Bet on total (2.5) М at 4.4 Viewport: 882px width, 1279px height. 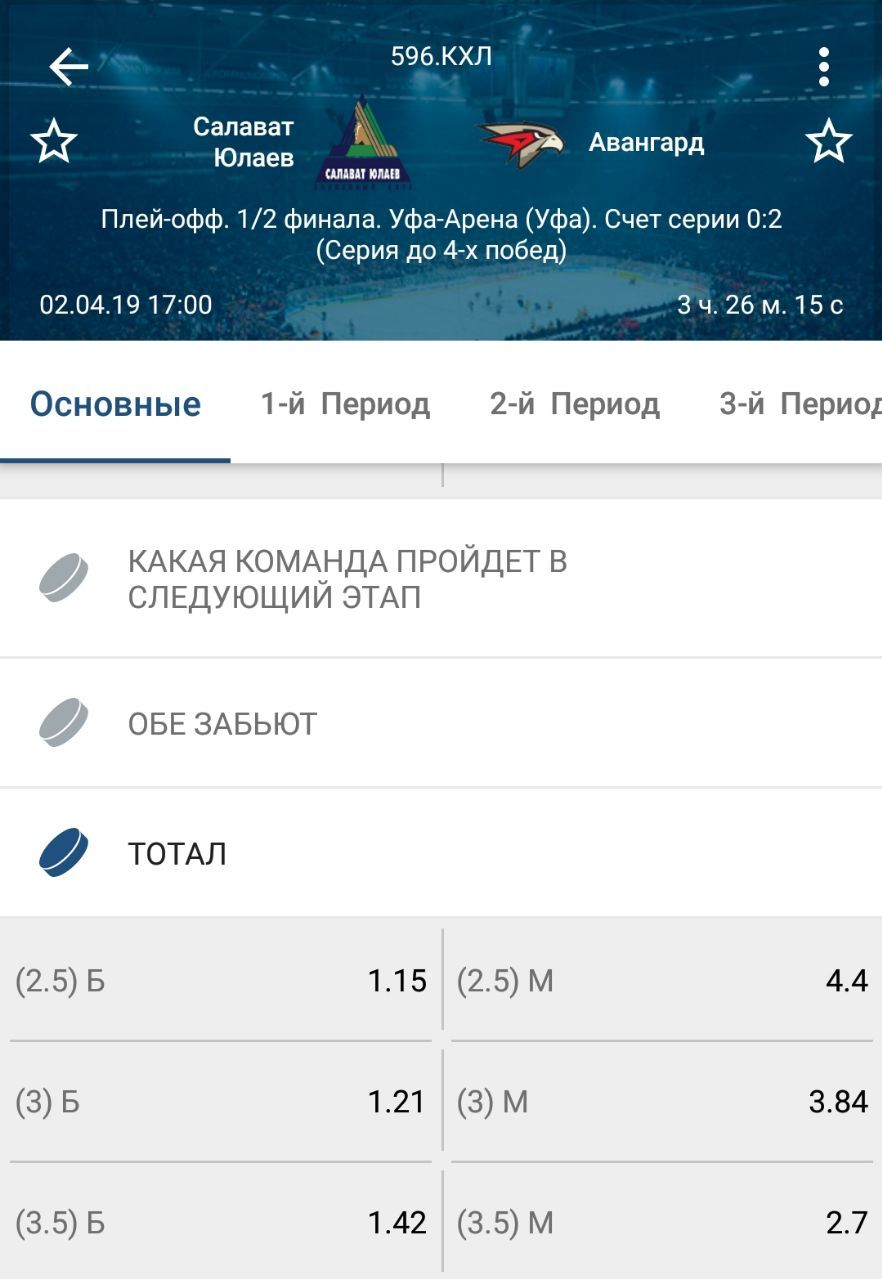coord(662,981)
